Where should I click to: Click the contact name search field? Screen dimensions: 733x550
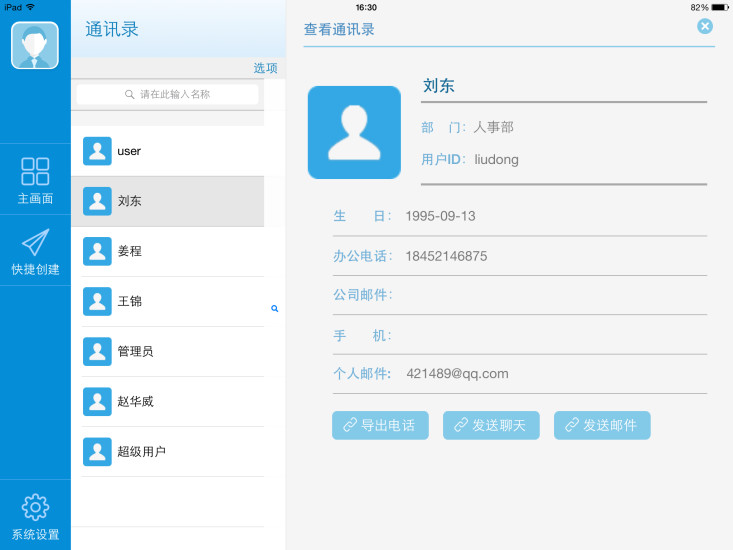pos(168,94)
